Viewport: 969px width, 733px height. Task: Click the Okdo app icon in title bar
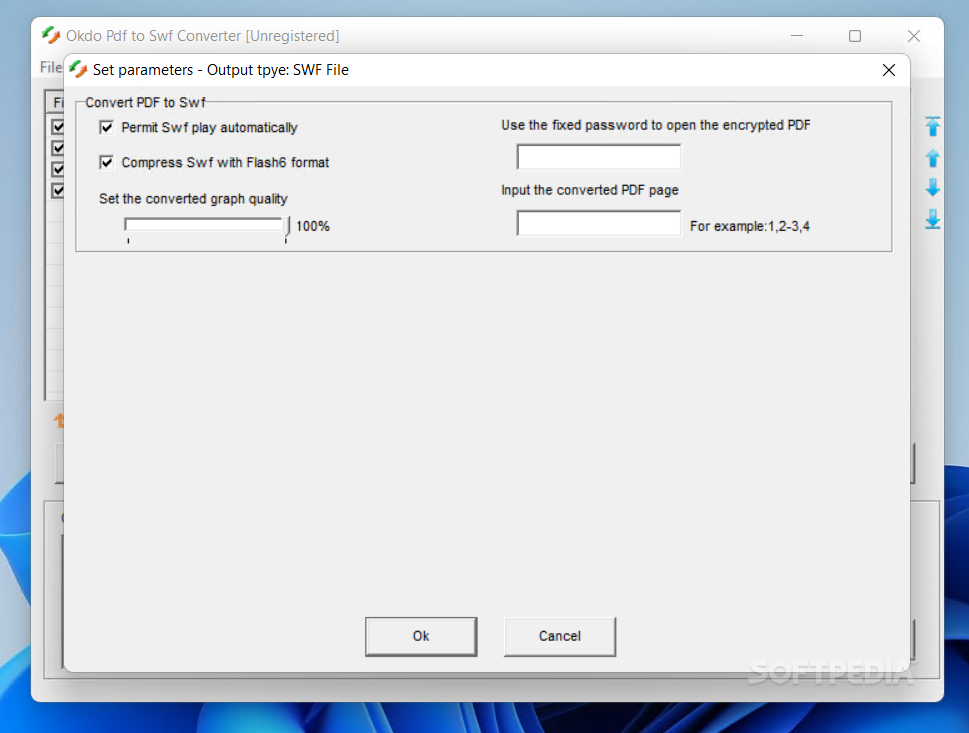click(x=51, y=35)
